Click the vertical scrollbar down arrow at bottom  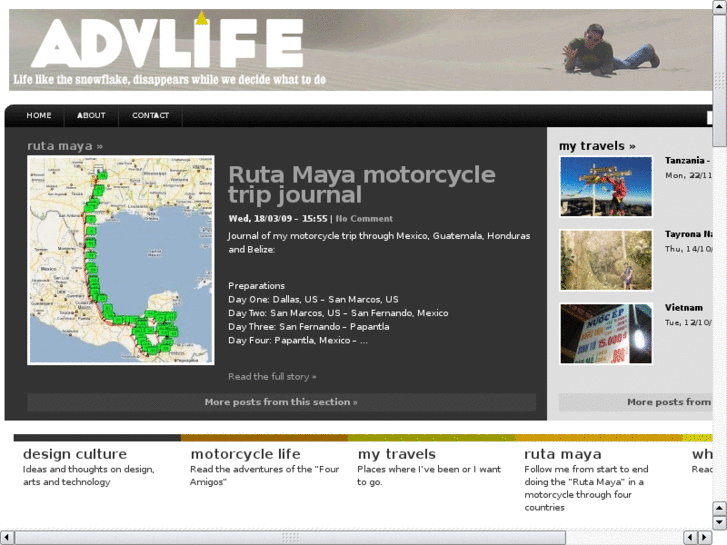(720, 522)
